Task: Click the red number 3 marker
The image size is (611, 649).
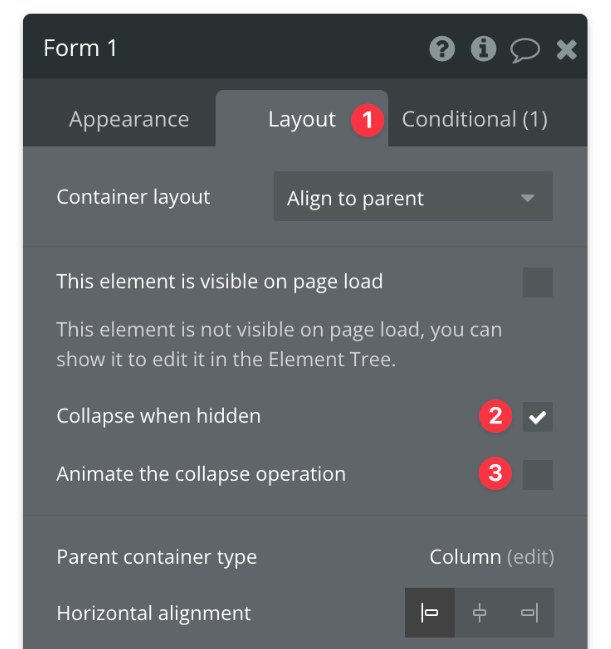Action: click(x=494, y=474)
